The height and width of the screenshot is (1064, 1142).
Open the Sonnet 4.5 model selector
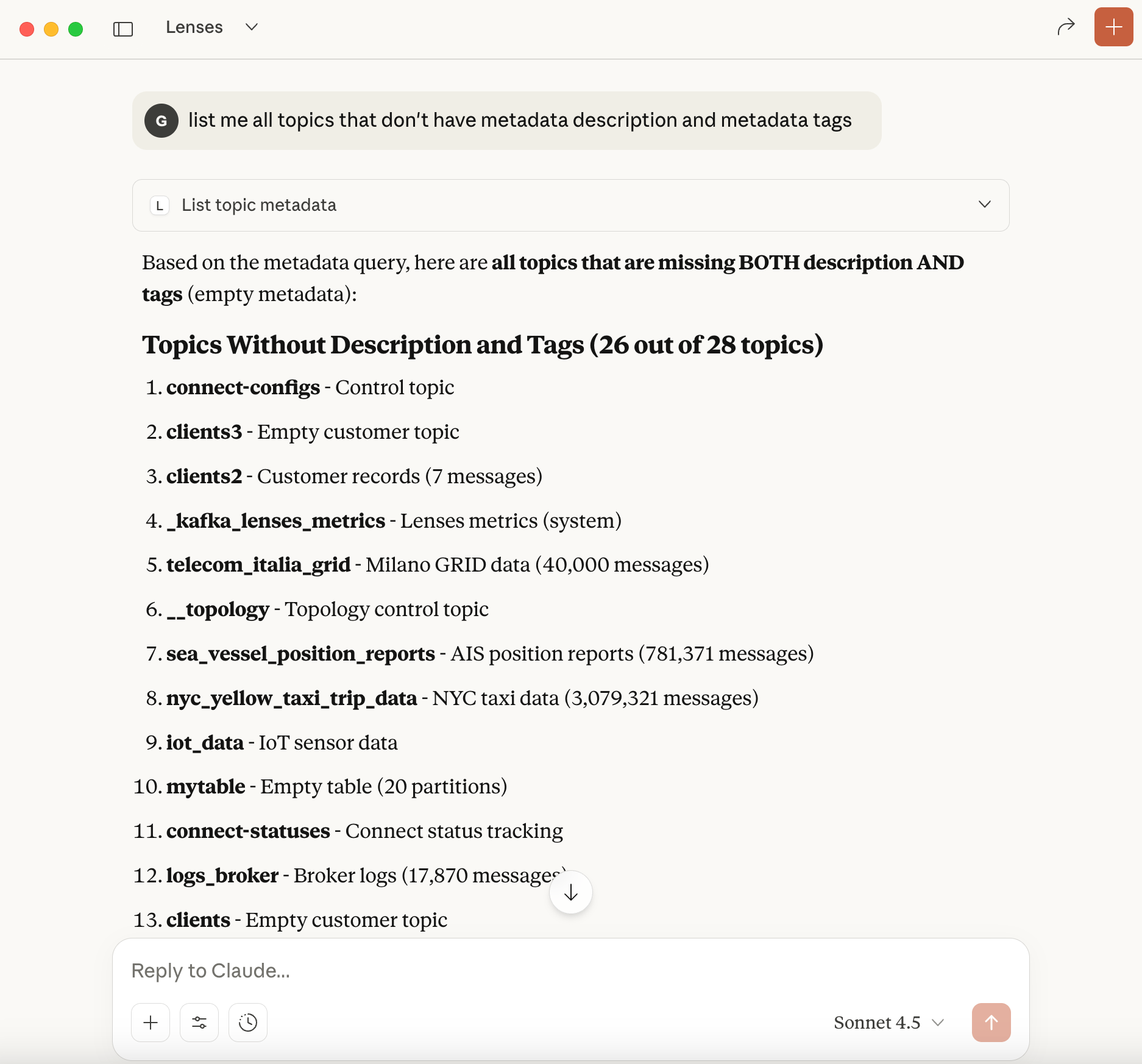point(885,1022)
